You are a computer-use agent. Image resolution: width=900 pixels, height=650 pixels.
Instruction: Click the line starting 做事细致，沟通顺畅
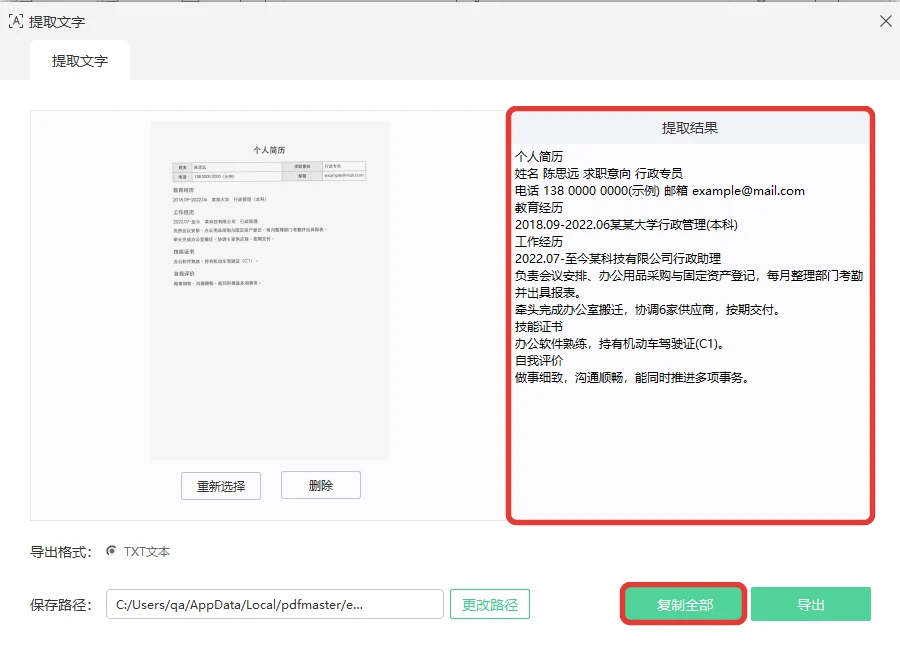tap(633, 377)
